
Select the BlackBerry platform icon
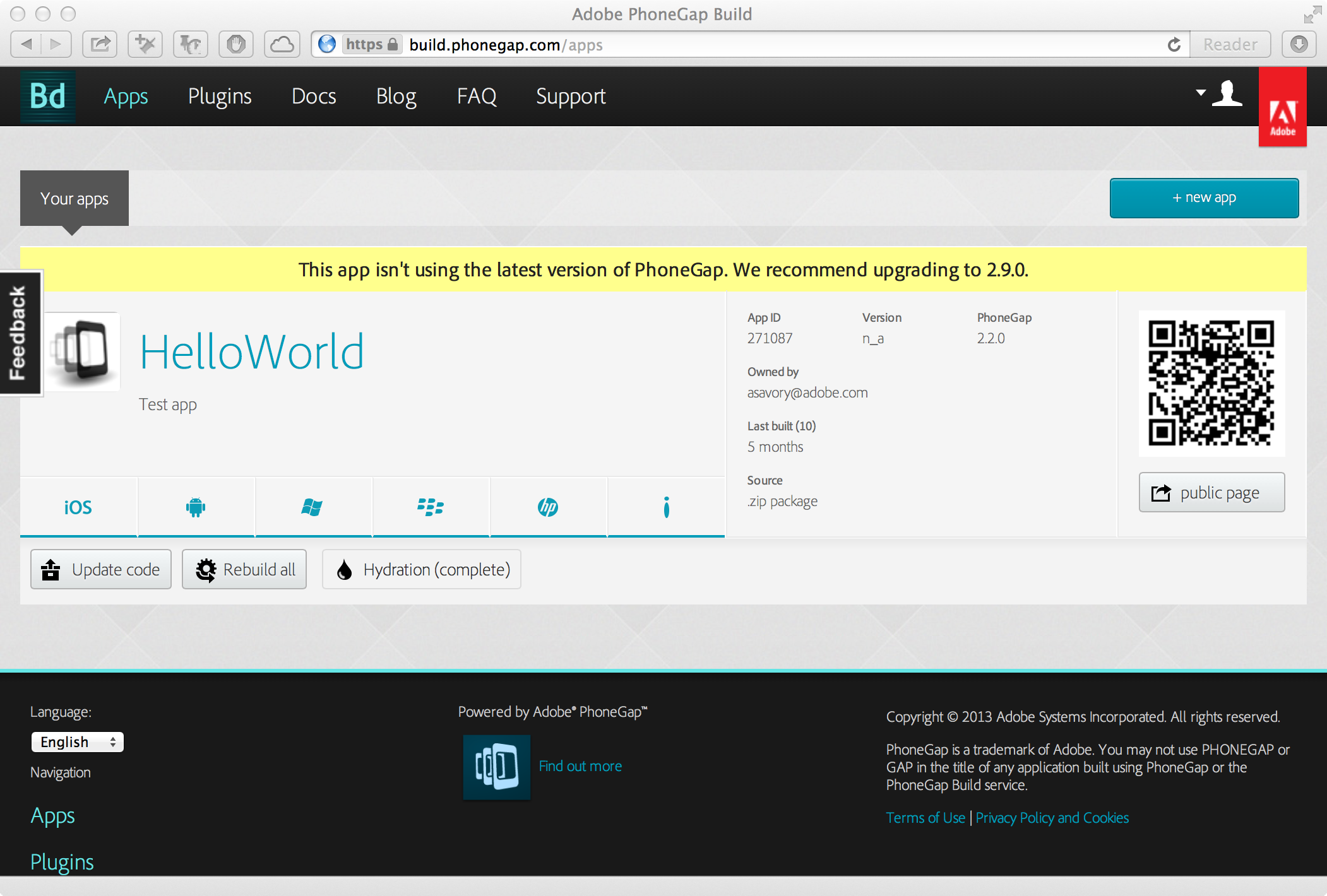point(430,506)
